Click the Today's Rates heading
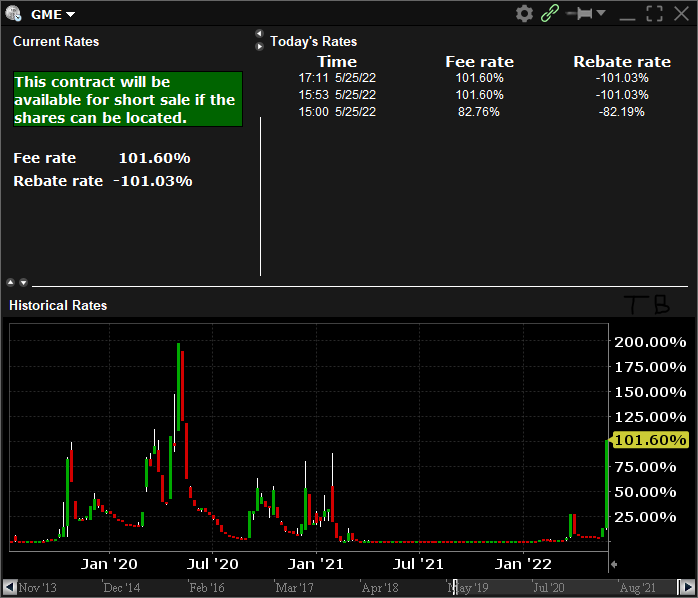Screen dimensions: 698x598 (313, 41)
